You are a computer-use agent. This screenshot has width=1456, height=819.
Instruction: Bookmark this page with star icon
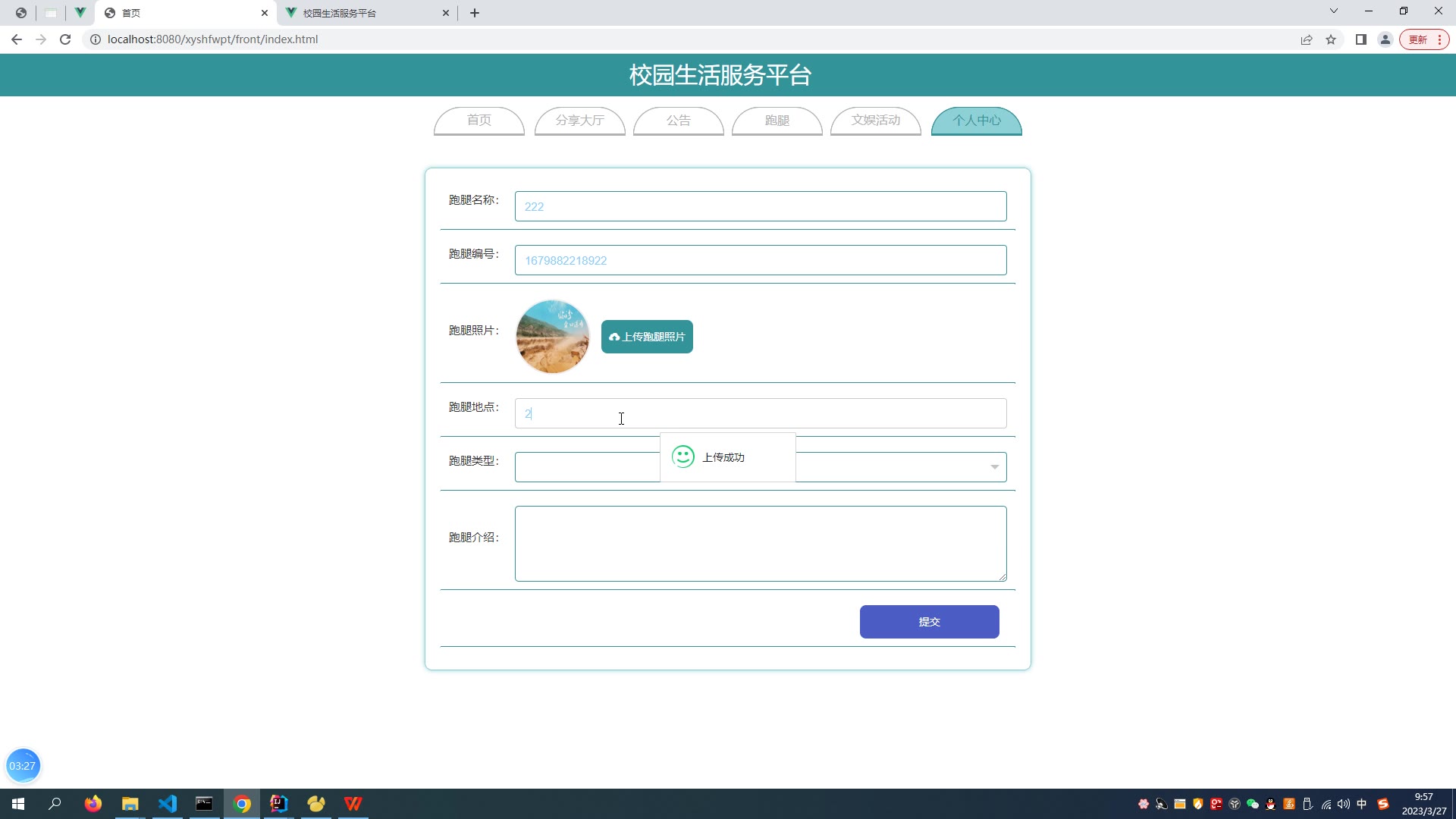pyautogui.click(x=1331, y=39)
